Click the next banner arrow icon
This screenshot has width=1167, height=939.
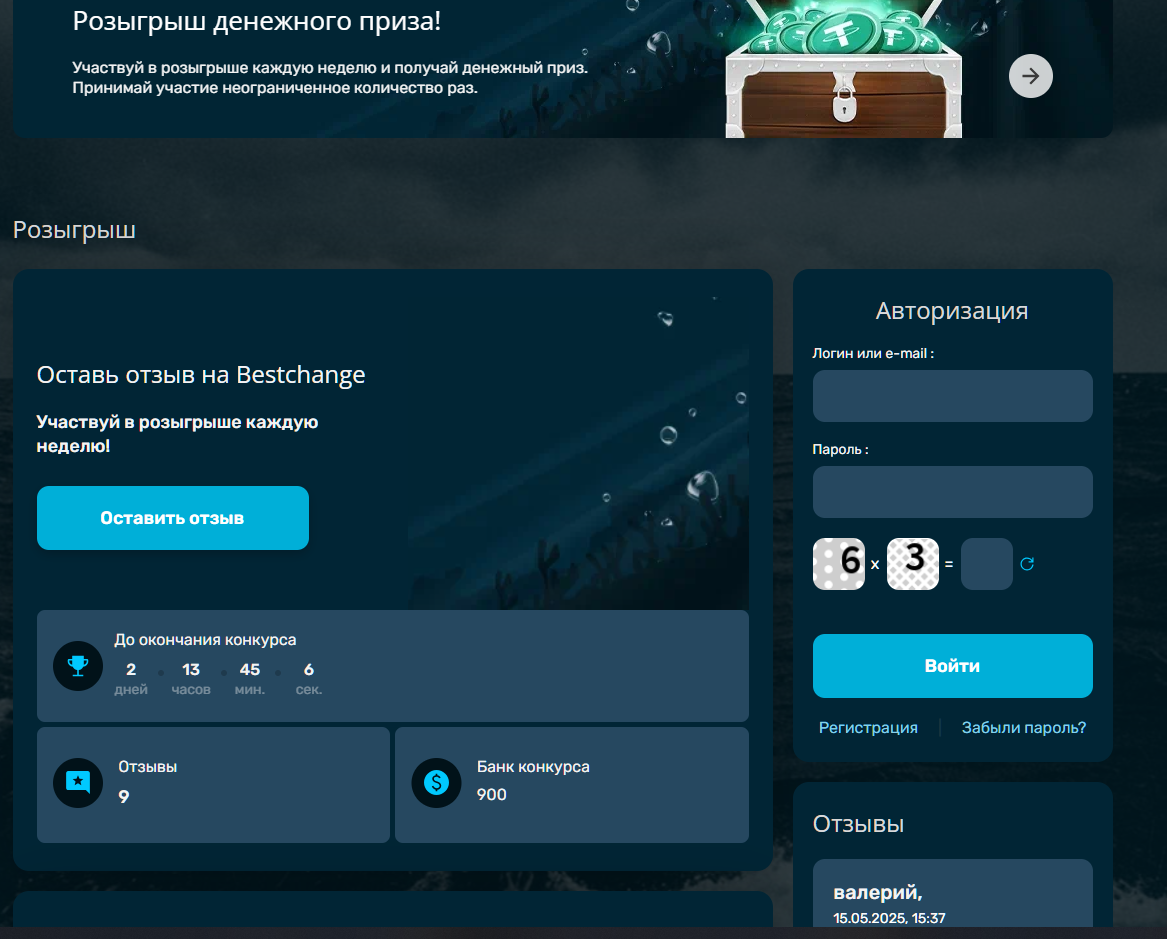(1030, 76)
